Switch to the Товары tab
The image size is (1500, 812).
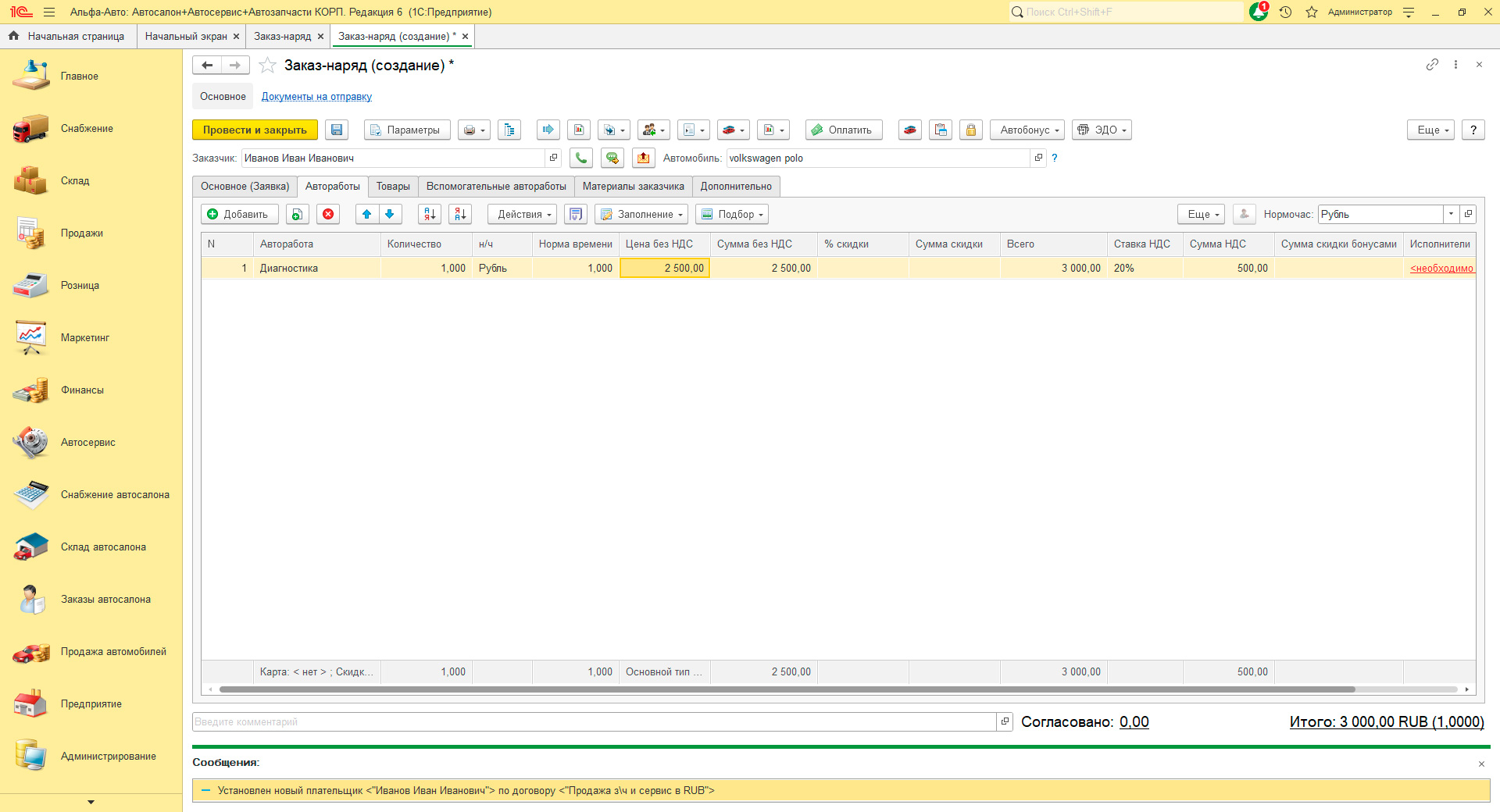[x=393, y=187]
